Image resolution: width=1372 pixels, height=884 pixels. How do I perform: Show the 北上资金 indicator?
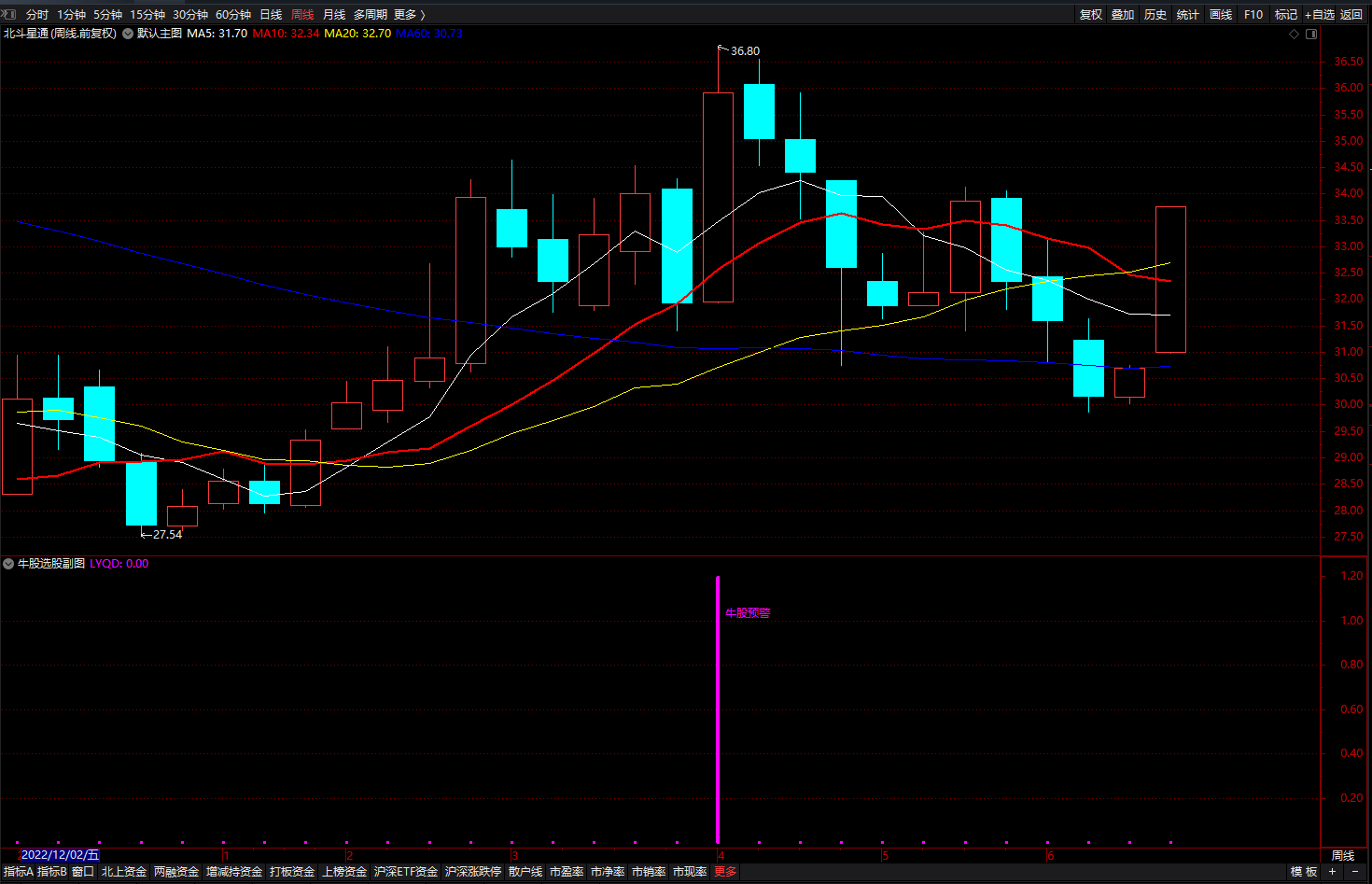tap(124, 872)
